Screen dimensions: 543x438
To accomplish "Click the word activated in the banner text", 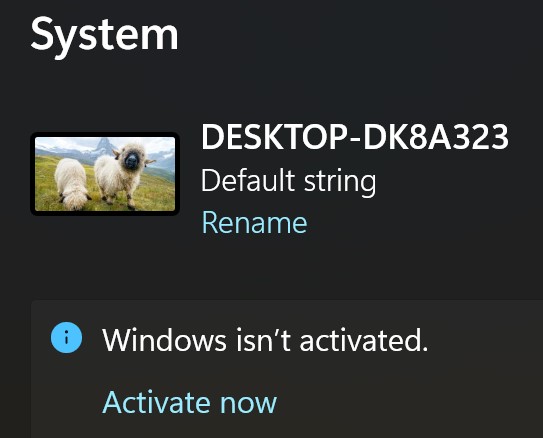I will point(364,340).
